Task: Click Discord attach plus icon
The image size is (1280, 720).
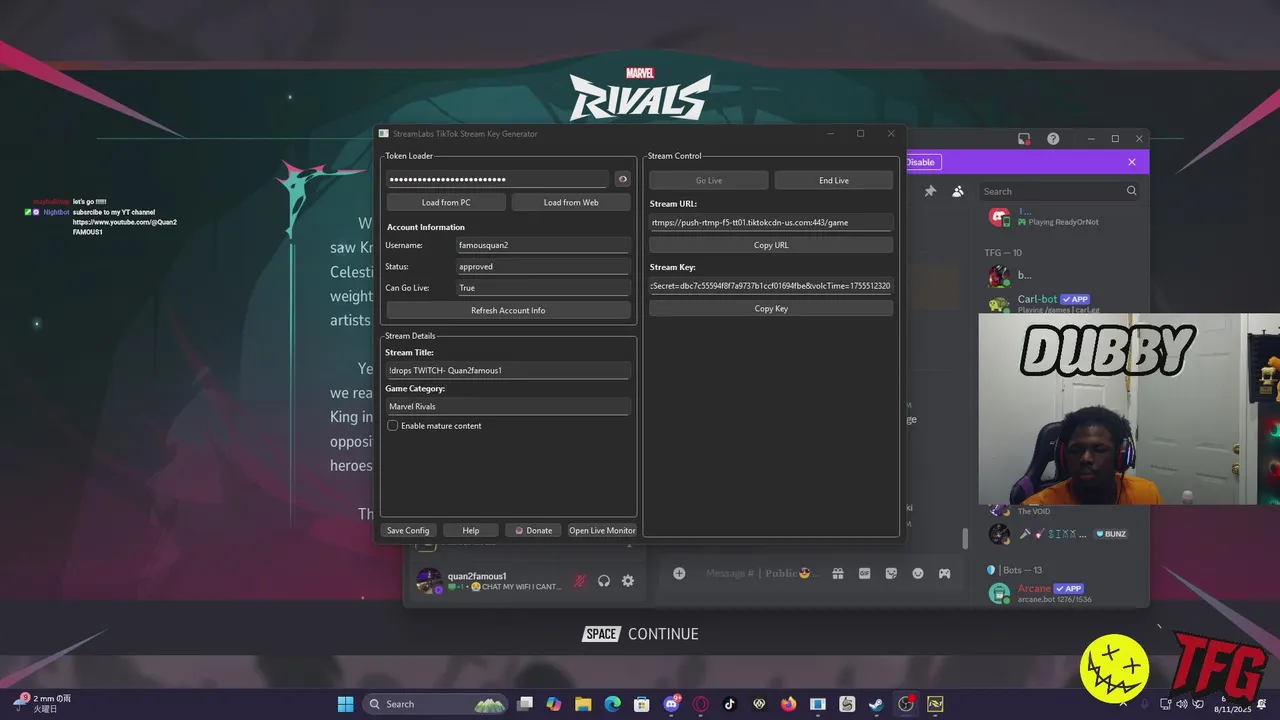Action: point(679,573)
